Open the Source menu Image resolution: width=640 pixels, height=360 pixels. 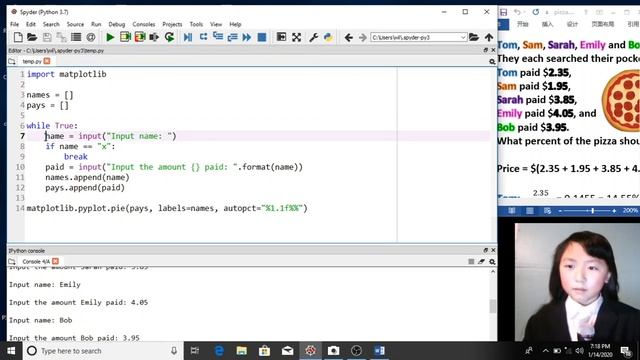coord(75,24)
